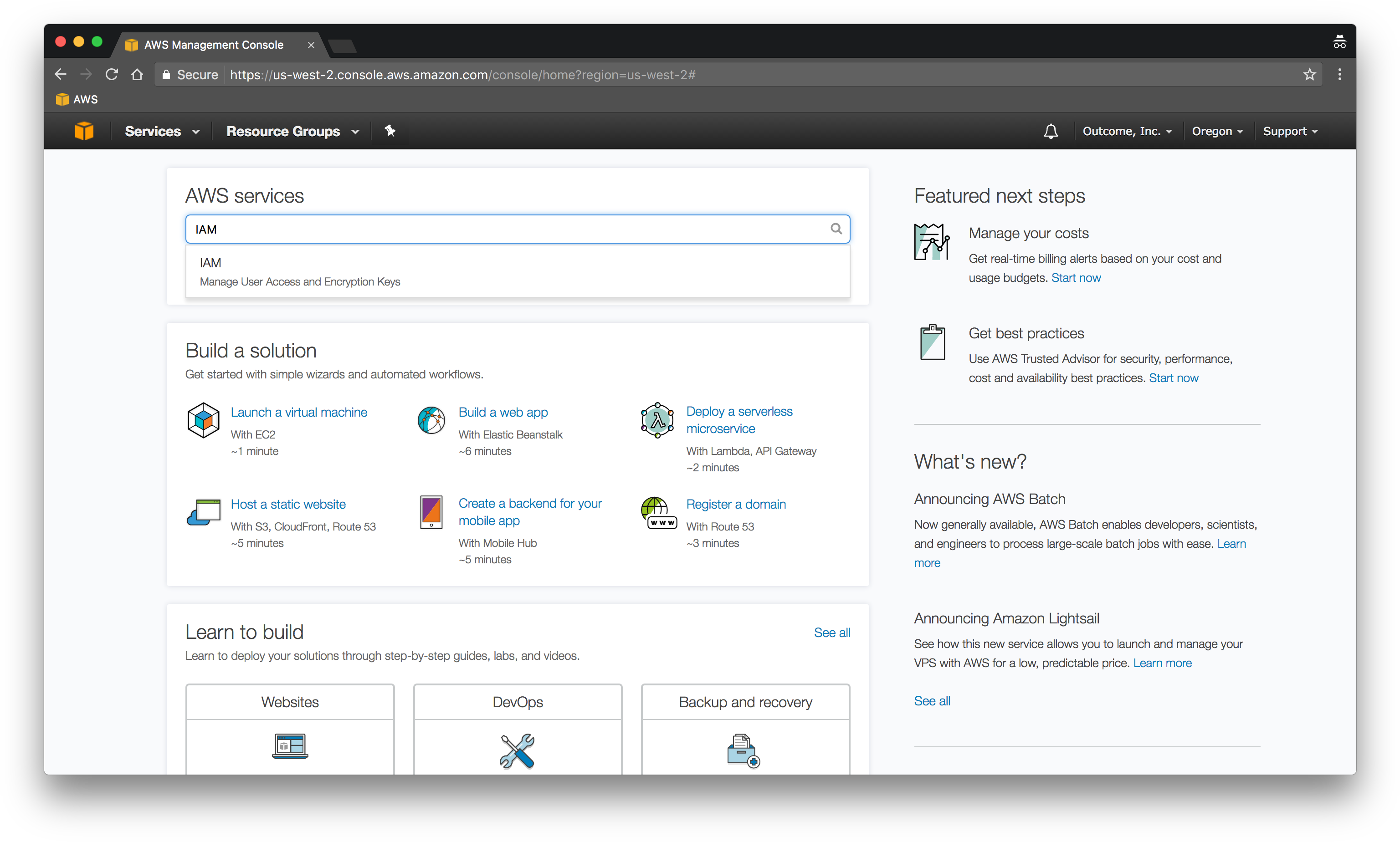The width and height of the screenshot is (1400, 842).
Task: Bookmark page with the star icon
Action: coord(1309,74)
